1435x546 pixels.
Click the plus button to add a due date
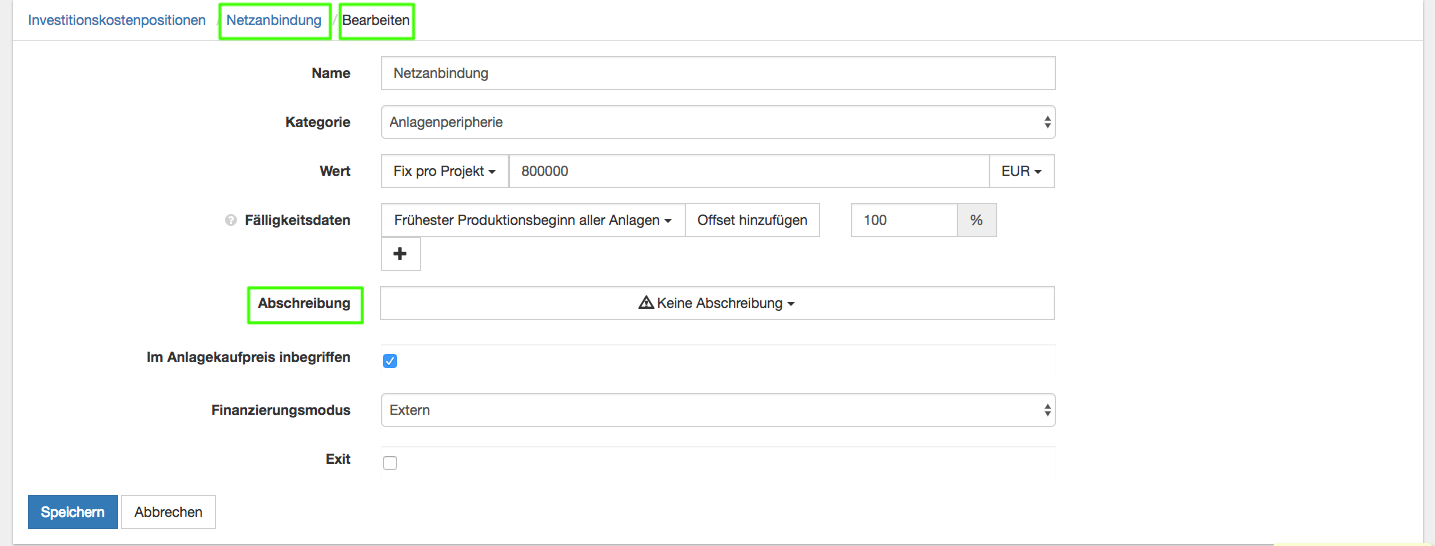pyautogui.click(x=400, y=254)
